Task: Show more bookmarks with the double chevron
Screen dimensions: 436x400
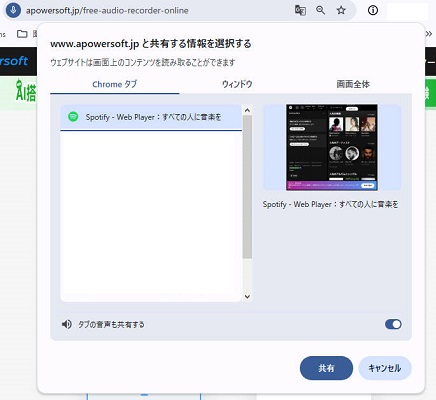Action: (x=429, y=34)
